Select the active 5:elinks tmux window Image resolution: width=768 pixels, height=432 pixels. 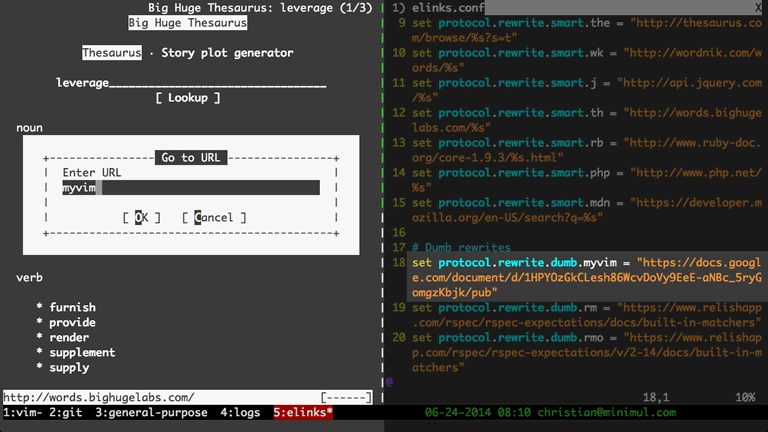pyautogui.click(x=303, y=412)
